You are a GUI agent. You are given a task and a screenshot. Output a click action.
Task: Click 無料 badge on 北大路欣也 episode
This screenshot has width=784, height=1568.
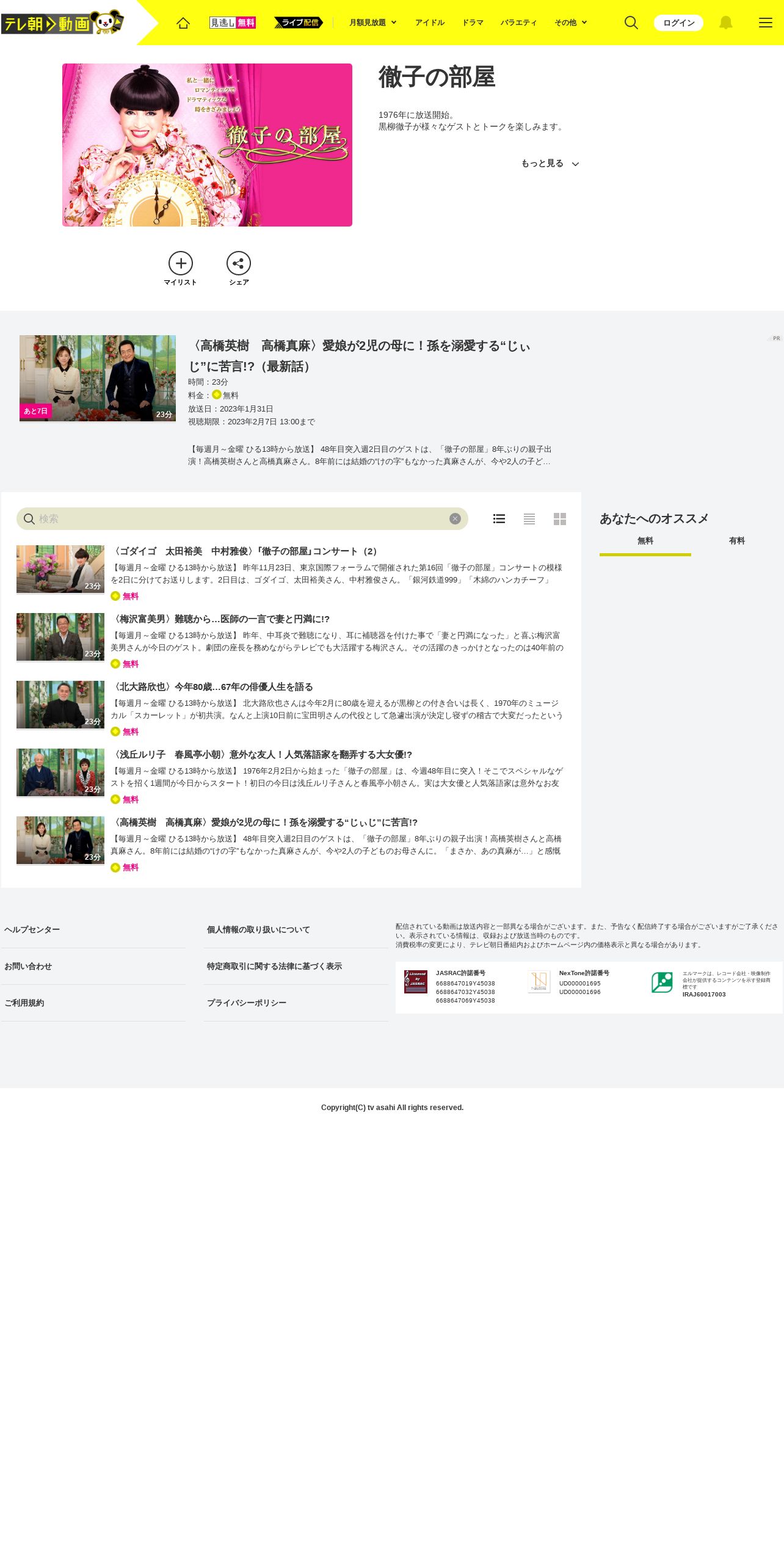125,732
